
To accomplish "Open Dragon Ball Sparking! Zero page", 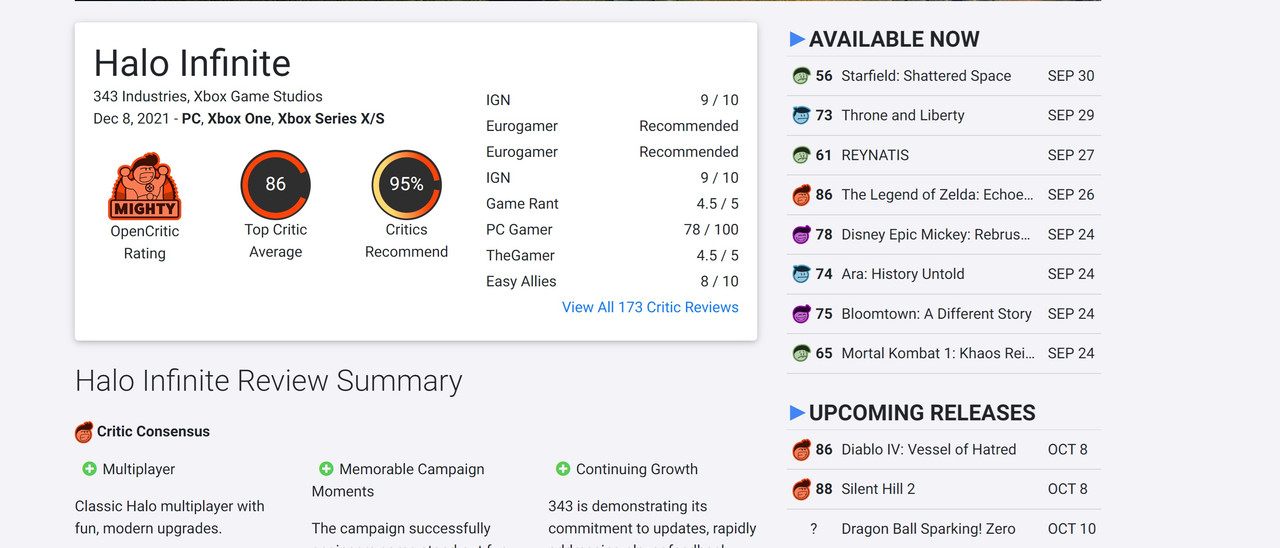I will [928, 529].
